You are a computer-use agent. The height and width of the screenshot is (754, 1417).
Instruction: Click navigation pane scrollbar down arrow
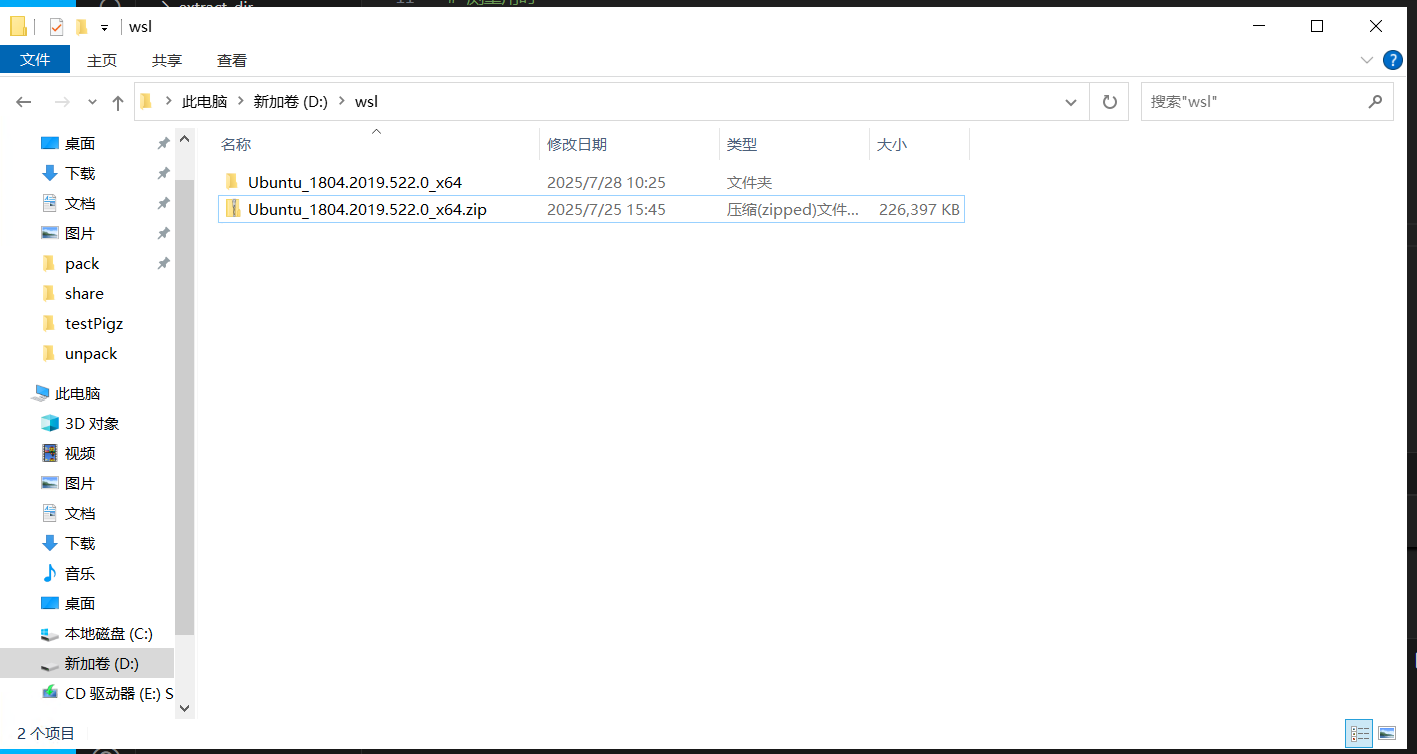[184, 707]
